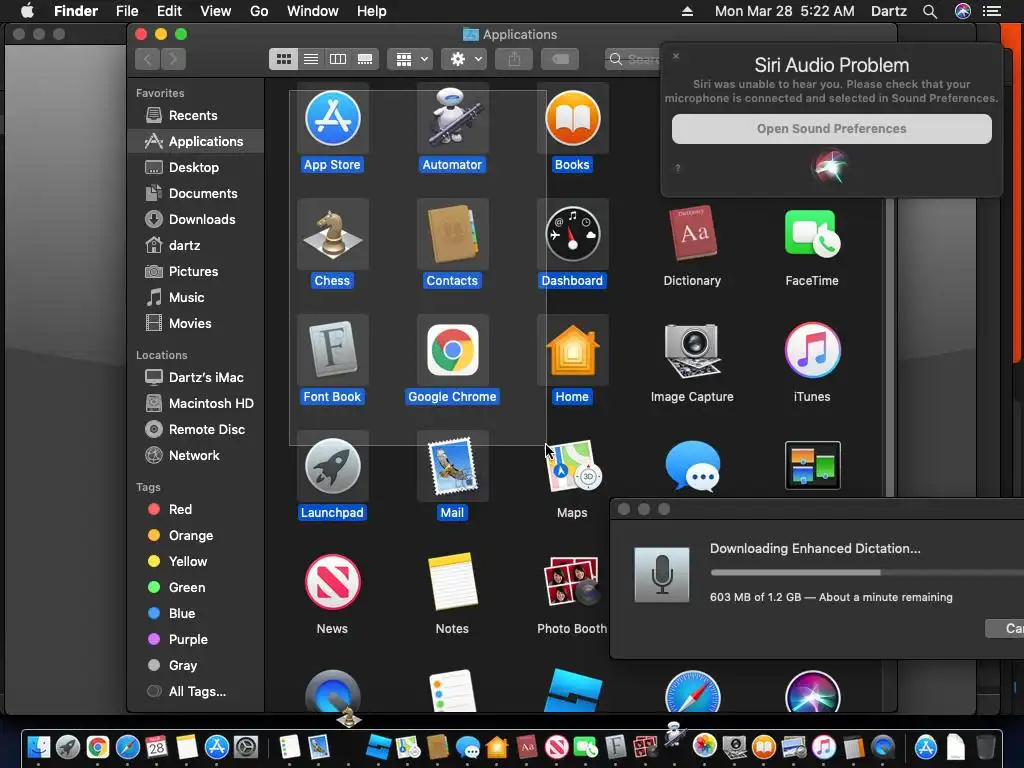Click the Siri icon in the menu bar
The width and height of the screenshot is (1024, 768).
963,11
